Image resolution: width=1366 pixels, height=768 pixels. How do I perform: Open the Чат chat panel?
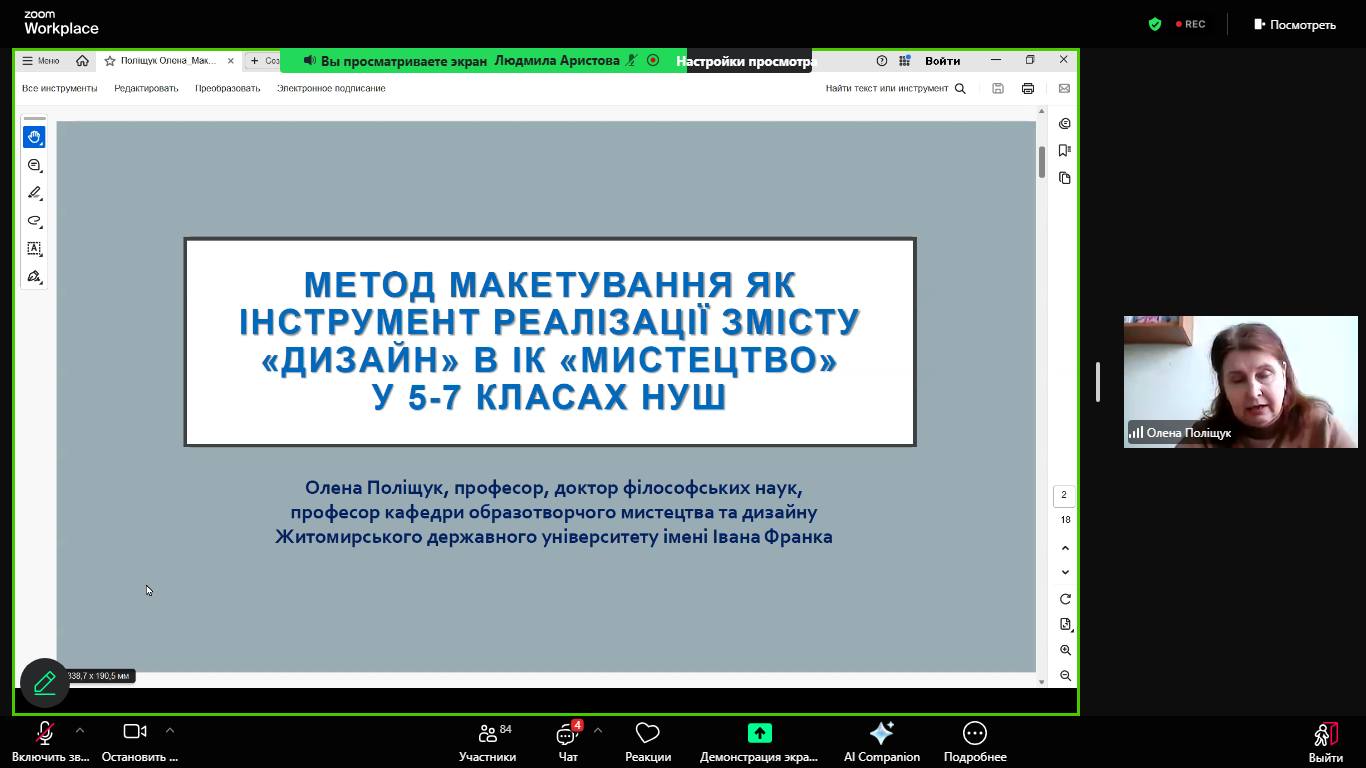[568, 741]
